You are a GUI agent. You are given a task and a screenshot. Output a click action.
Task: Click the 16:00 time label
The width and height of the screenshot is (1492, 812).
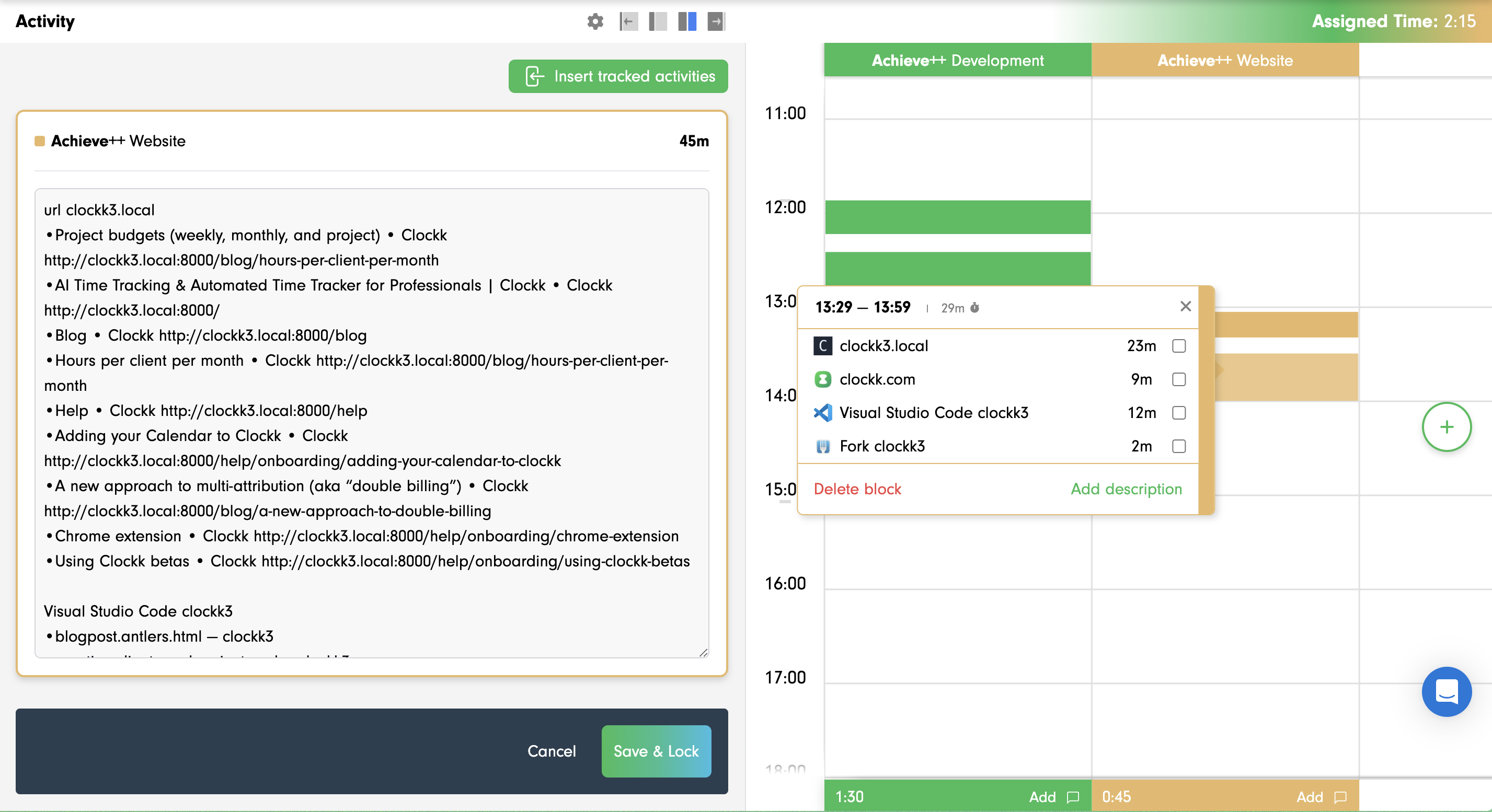point(785,583)
